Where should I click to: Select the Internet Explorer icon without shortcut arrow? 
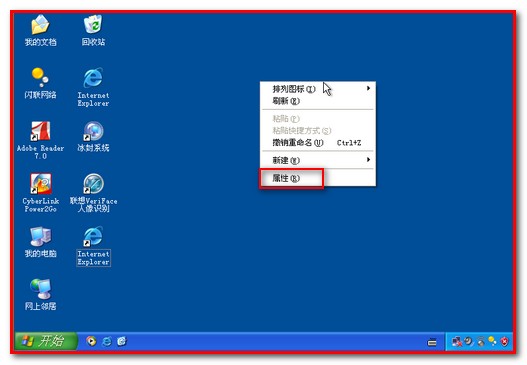pos(93,87)
